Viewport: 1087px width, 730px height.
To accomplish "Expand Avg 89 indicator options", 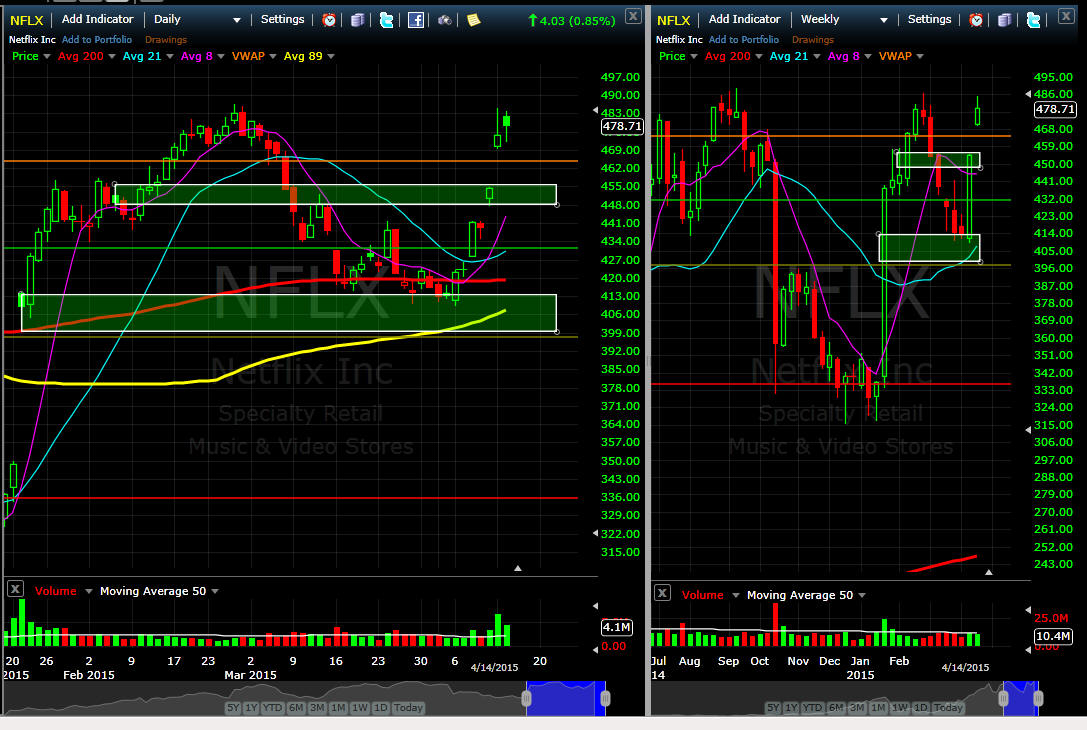I will [x=331, y=56].
